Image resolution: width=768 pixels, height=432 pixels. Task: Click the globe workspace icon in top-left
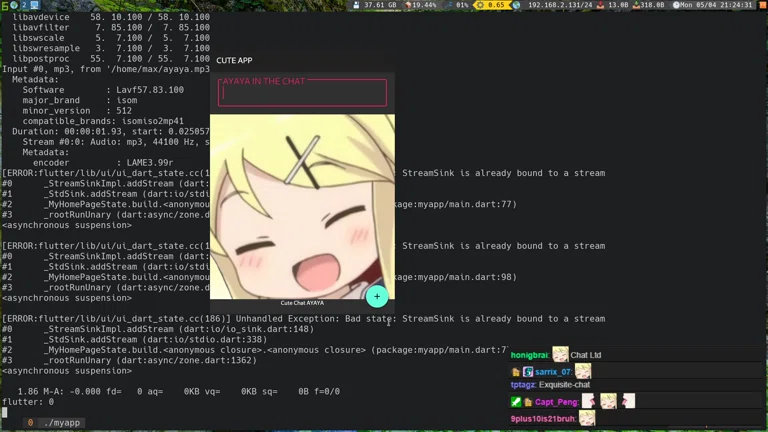point(14,5)
